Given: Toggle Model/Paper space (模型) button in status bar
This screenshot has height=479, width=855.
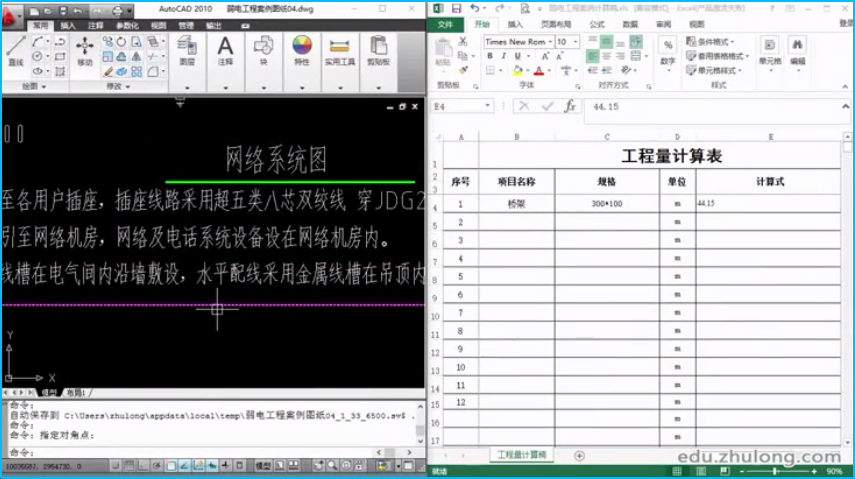Looking at the screenshot, I should coord(263,465).
